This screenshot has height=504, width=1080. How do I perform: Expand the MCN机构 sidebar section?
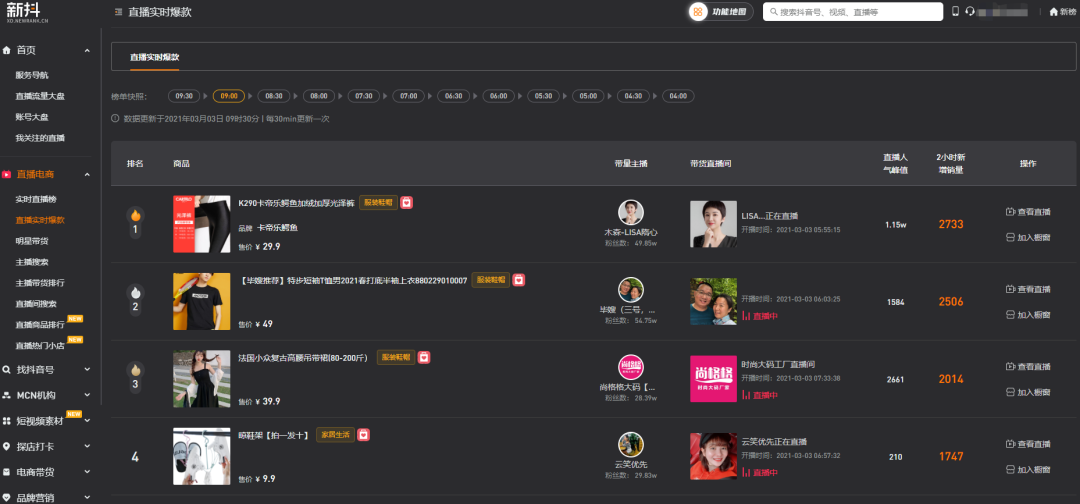click(87, 395)
